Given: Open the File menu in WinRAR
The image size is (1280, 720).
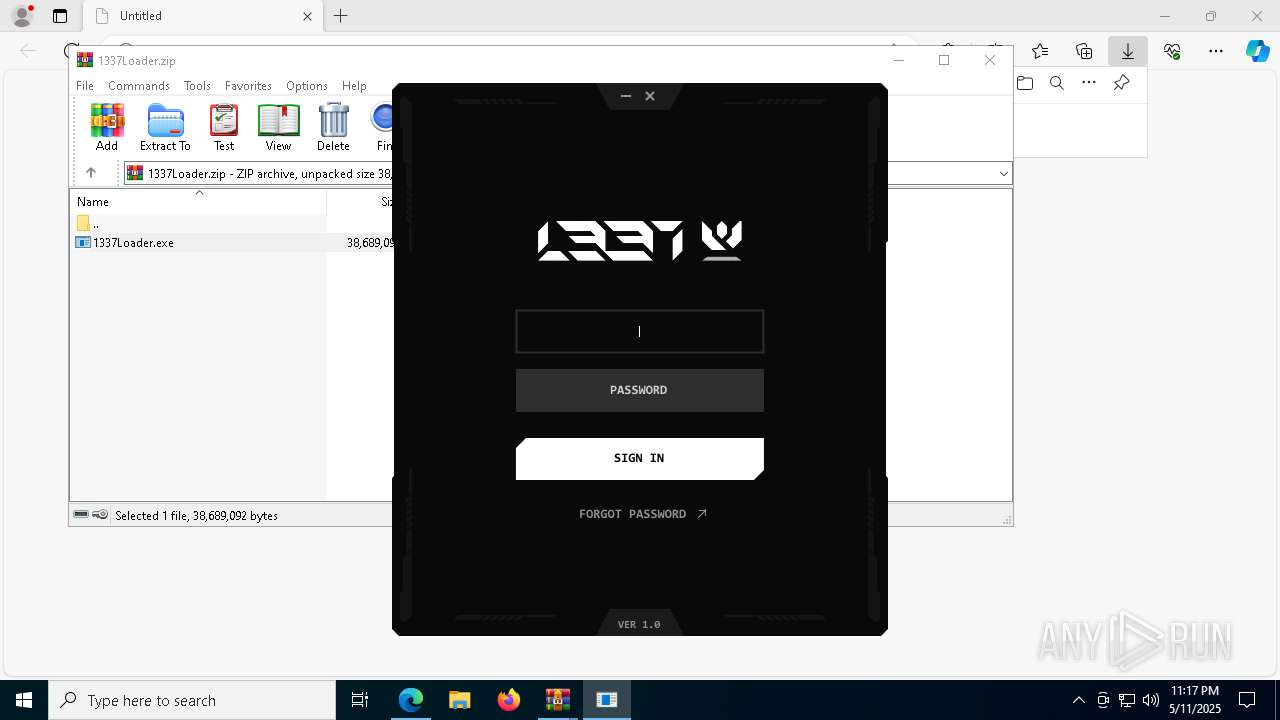Looking at the screenshot, I should [x=85, y=86].
